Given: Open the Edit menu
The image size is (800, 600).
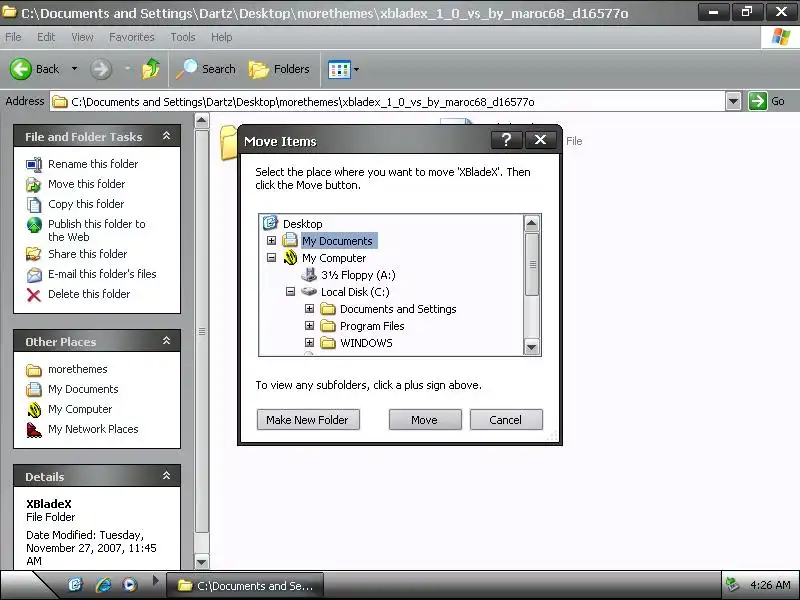Looking at the screenshot, I should pos(46,37).
